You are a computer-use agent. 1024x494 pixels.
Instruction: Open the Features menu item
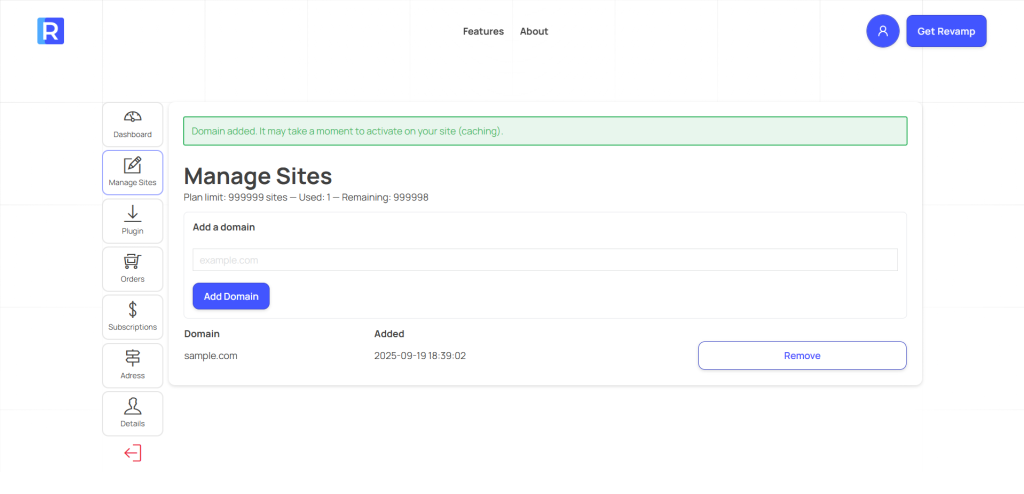tap(483, 31)
